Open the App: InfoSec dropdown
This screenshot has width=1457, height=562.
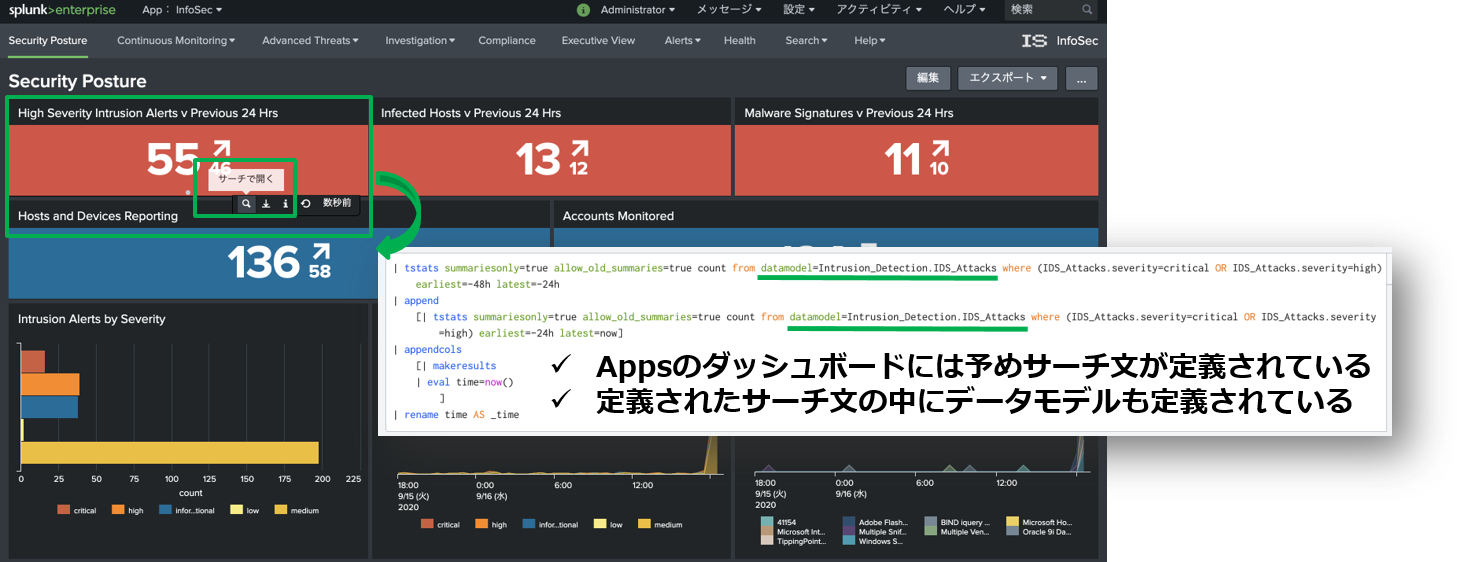click(x=182, y=10)
